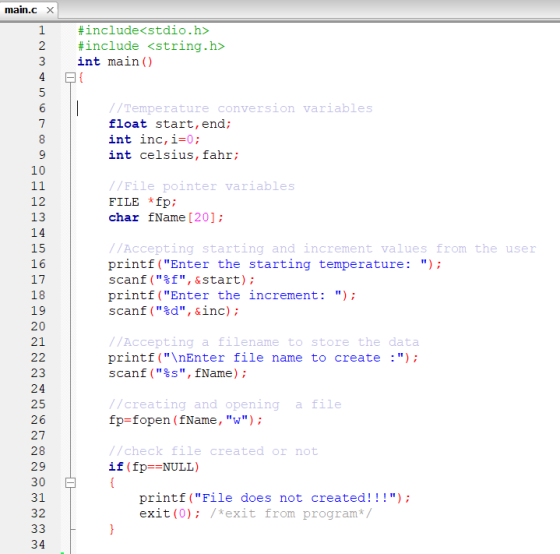Click the '#include <string.h>' line
This screenshot has width=560, height=554.
151,46
